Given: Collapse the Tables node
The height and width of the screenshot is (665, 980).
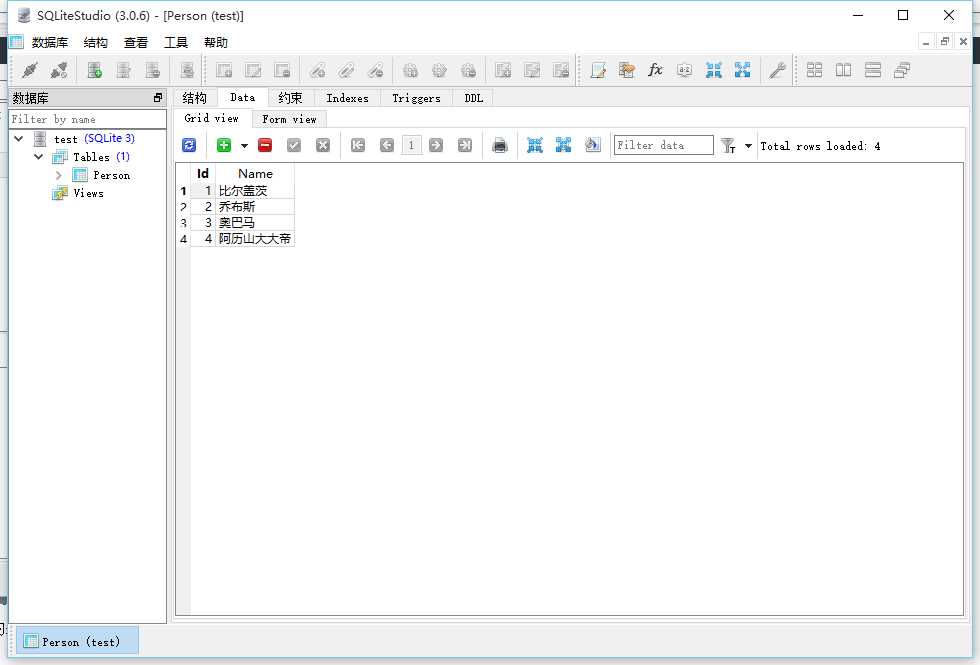Looking at the screenshot, I should point(39,157).
